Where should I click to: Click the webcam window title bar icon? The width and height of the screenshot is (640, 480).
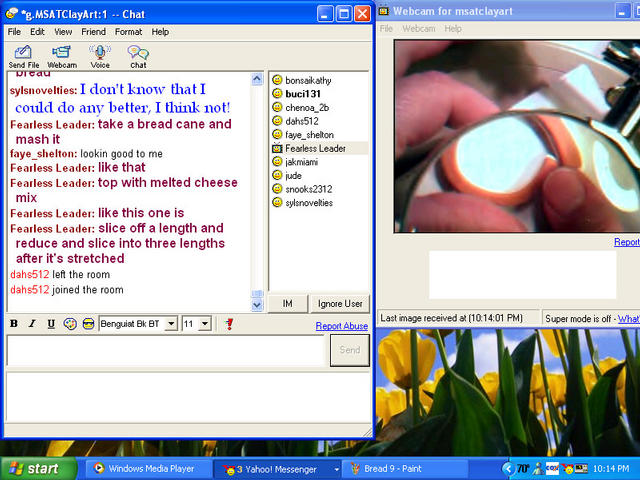[x=384, y=11]
